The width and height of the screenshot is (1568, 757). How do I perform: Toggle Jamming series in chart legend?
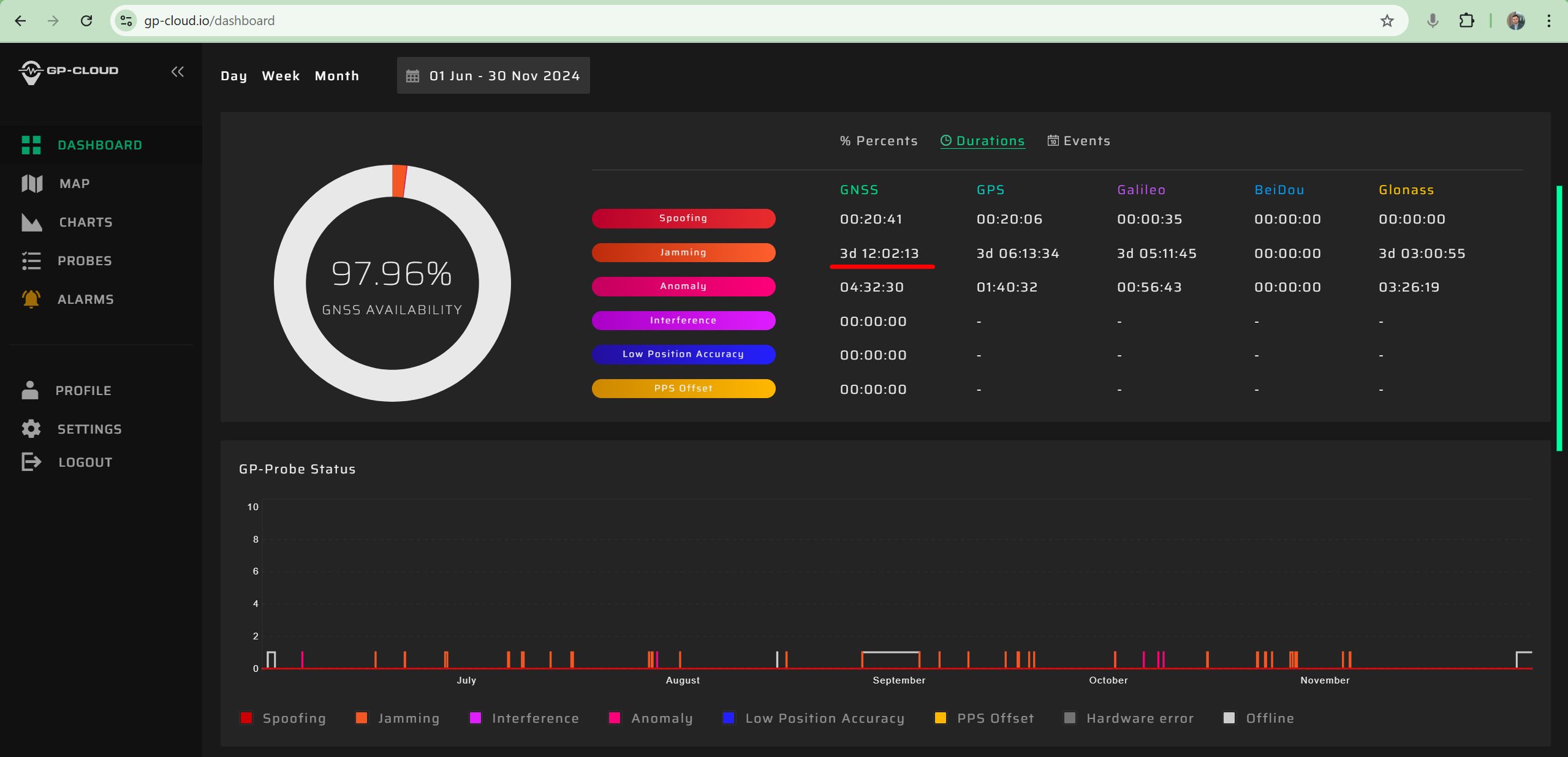(398, 718)
